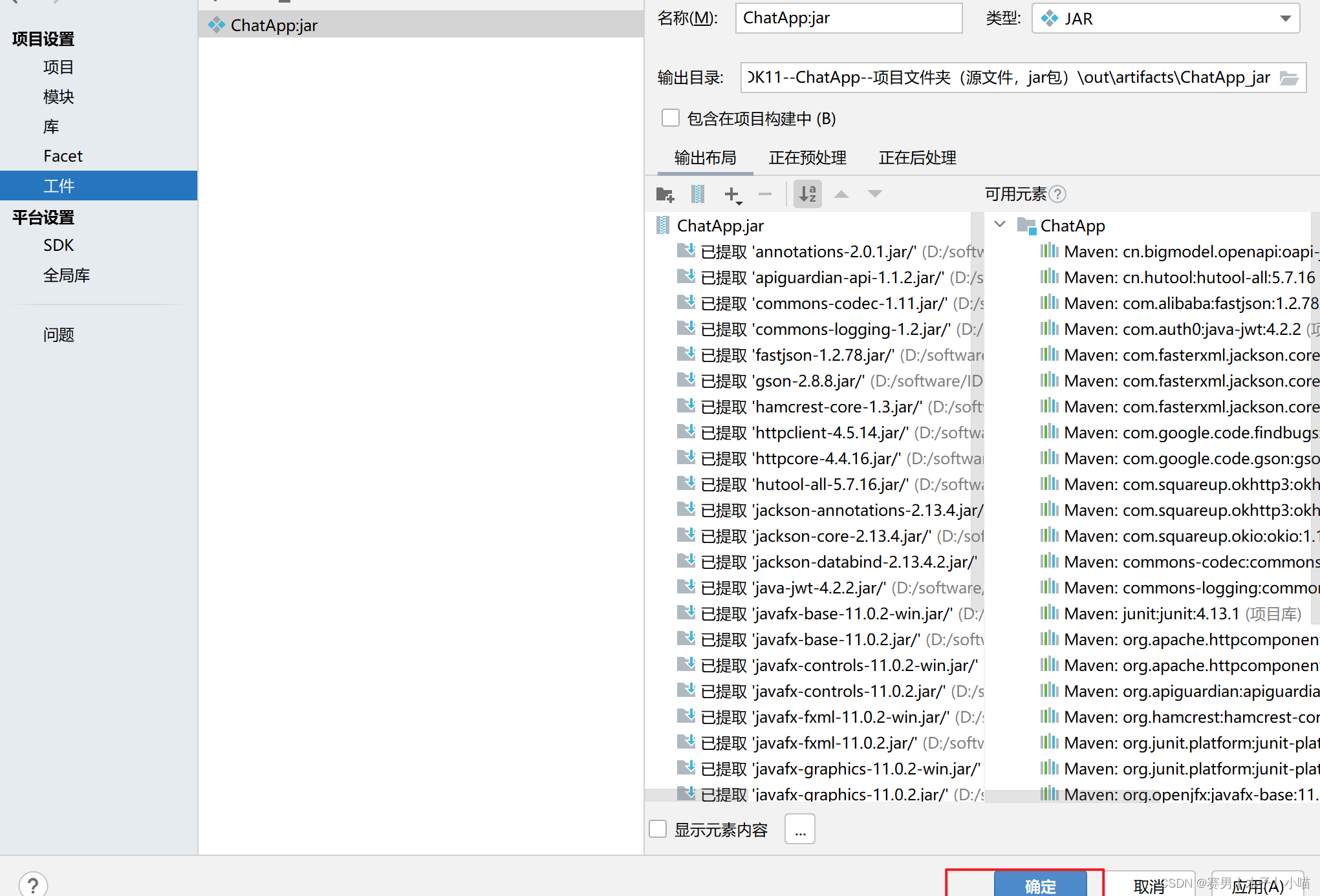Click the create archive toolbar icon
Viewport: 1320px width, 896px height.
tap(697, 194)
